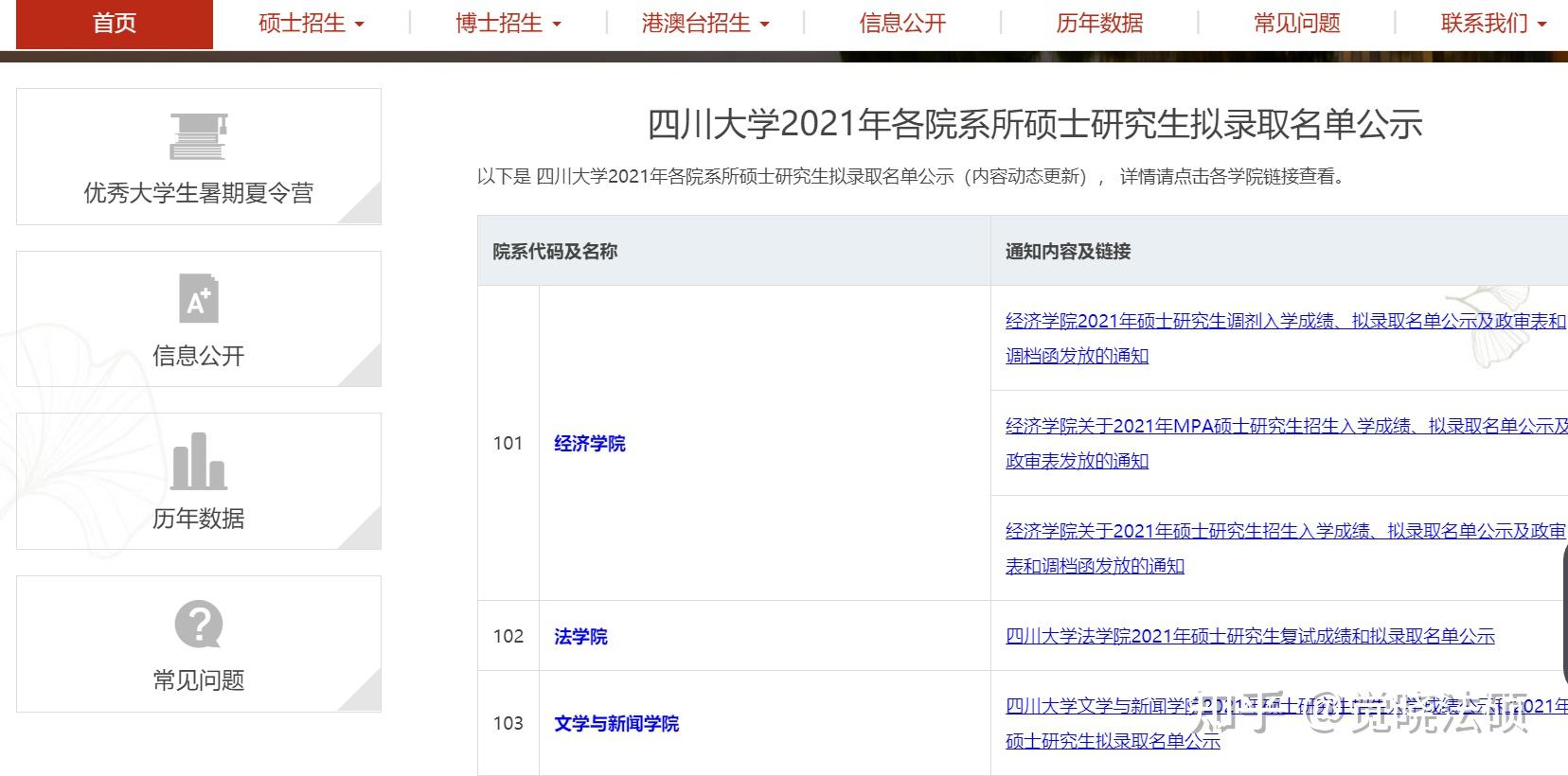Open the 经济学院 调剂入学成绩 notice link
This screenshot has width=1568, height=776.
(x=1286, y=339)
